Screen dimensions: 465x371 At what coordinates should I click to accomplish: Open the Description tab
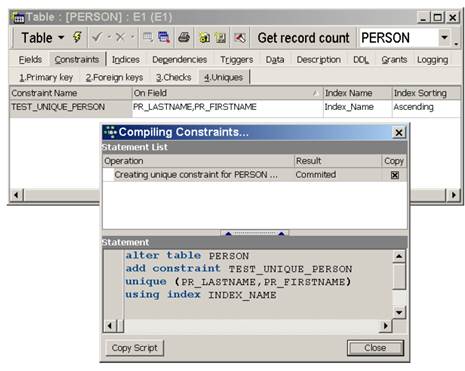(x=319, y=60)
